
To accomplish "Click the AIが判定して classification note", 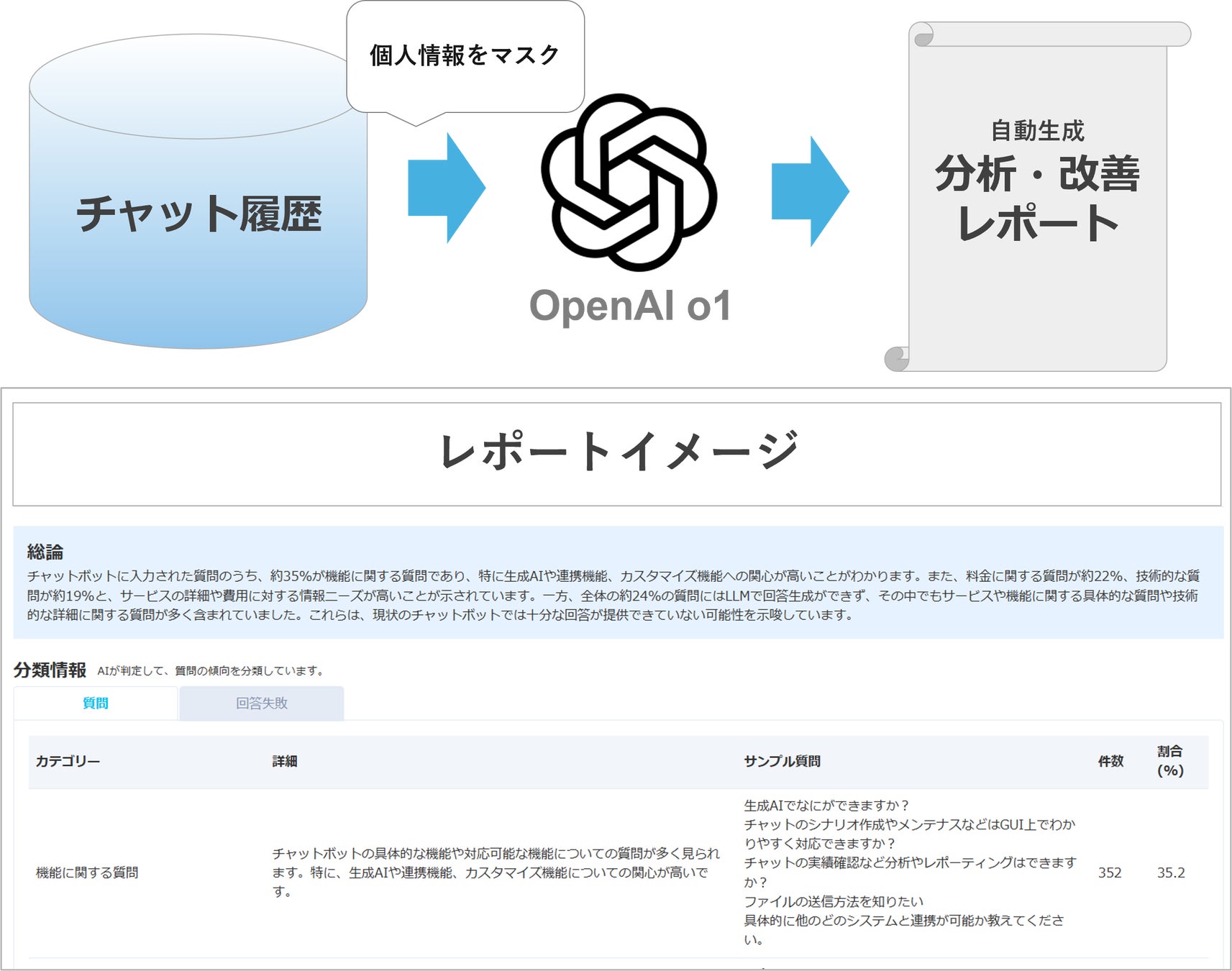I will click(212, 670).
